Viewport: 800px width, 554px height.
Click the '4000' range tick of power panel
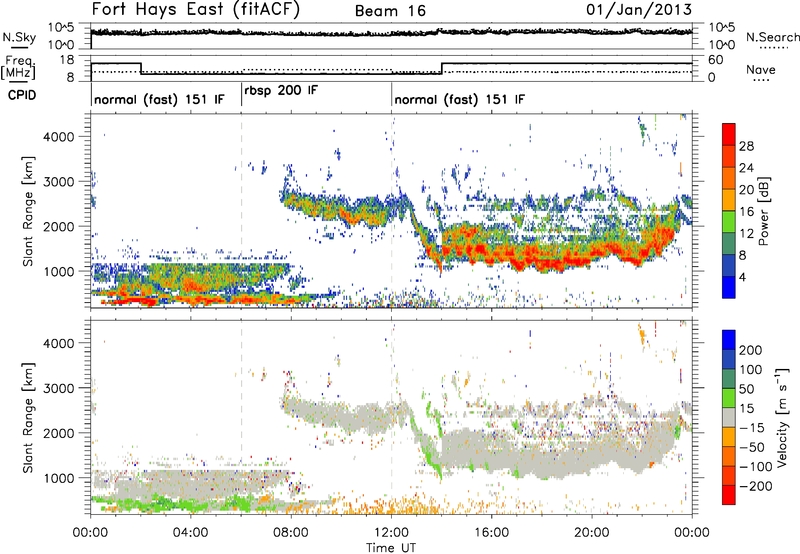point(59,137)
